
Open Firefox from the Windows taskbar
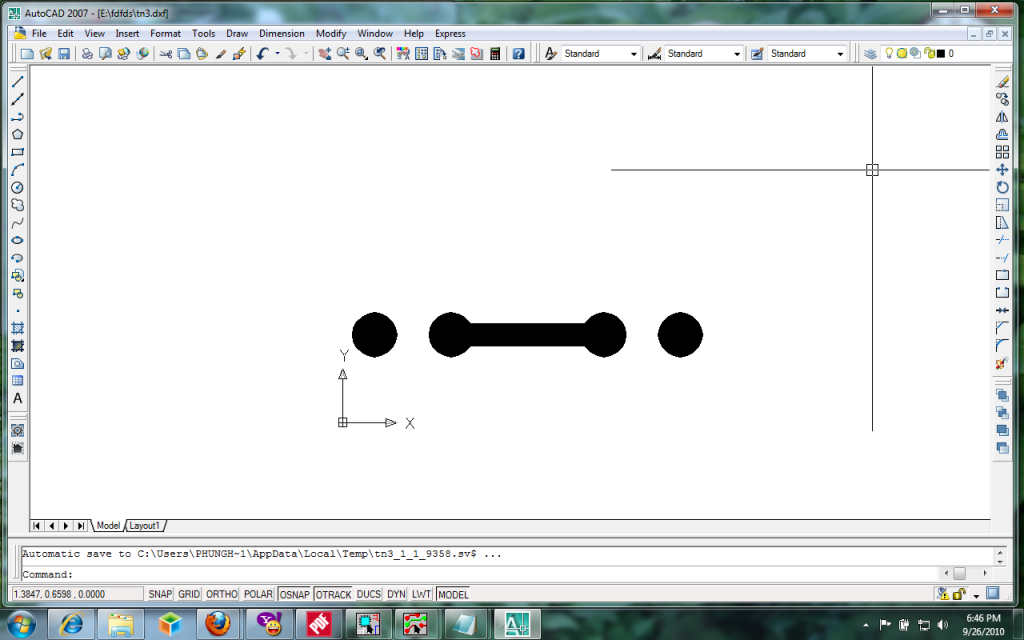click(218, 624)
